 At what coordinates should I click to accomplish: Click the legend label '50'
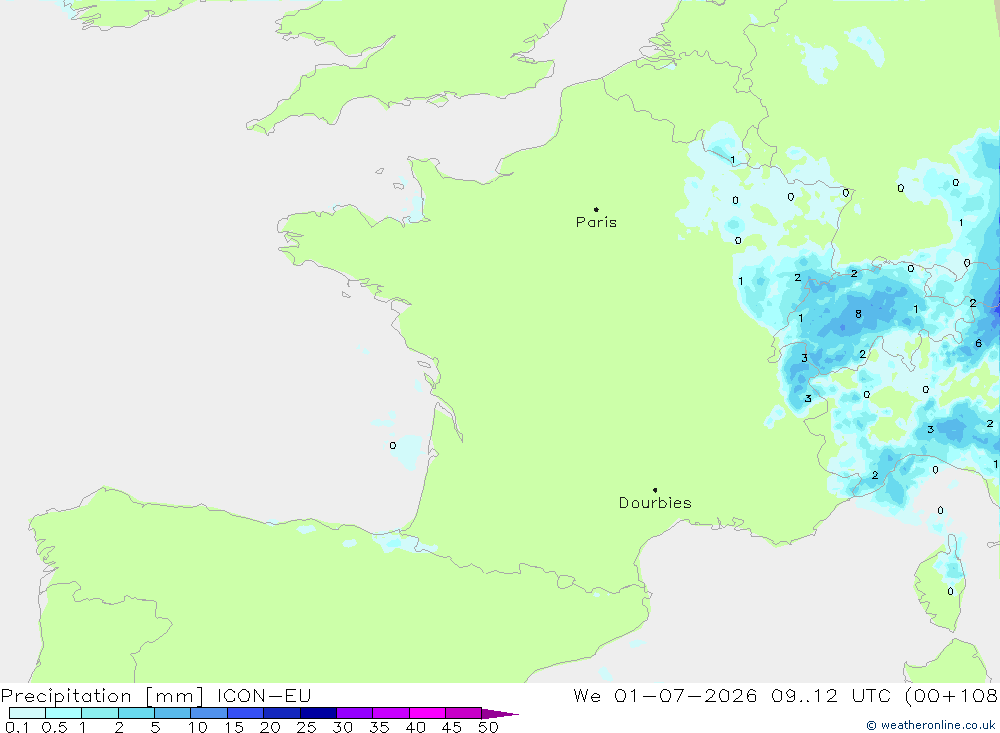click(488, 727)
